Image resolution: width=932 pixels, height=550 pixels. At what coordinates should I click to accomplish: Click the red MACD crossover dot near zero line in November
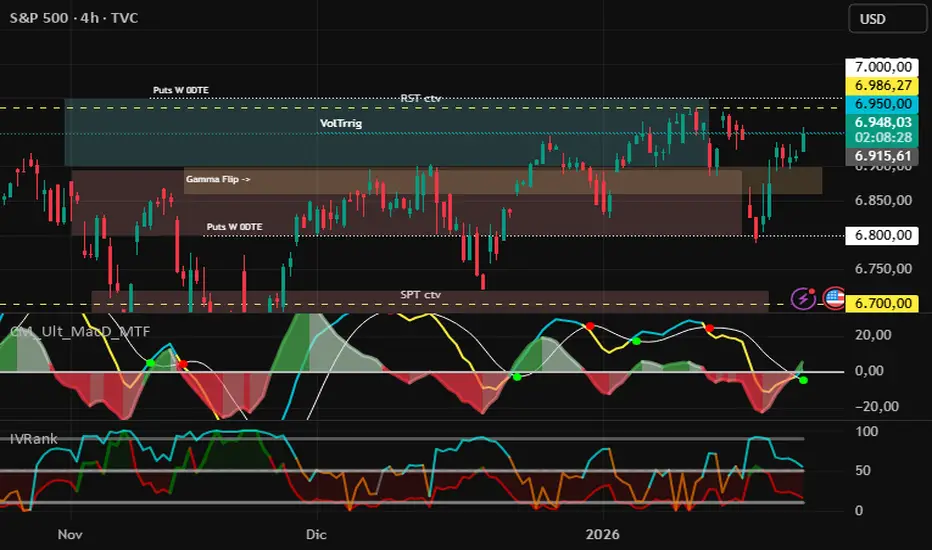182,364
